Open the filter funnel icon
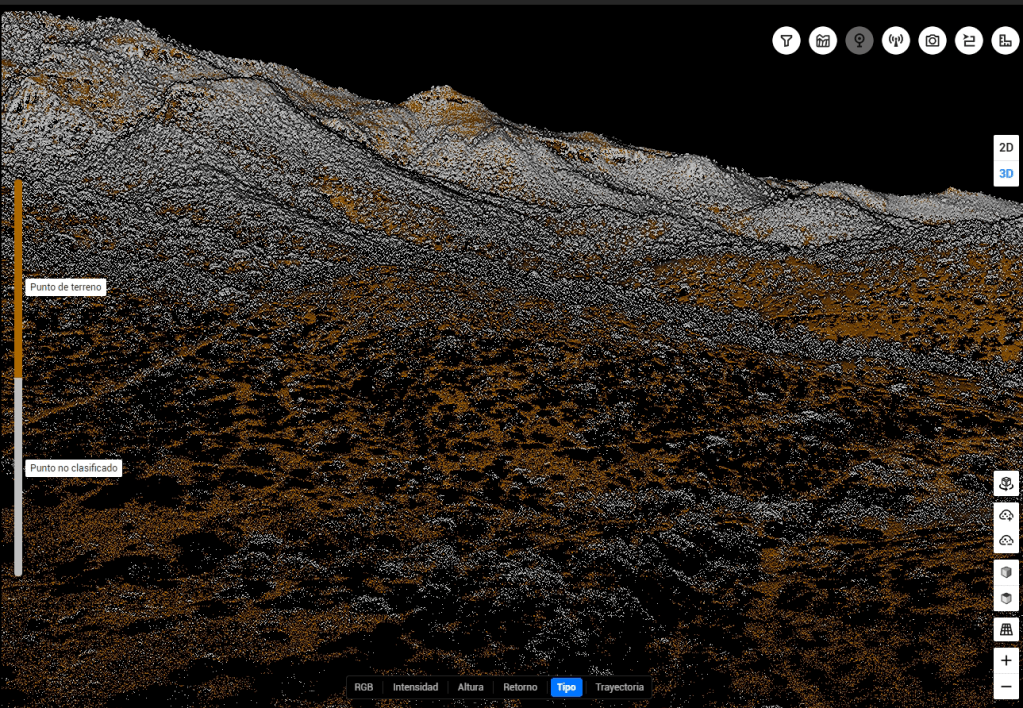1023x708 pixels. click(786, 41)
